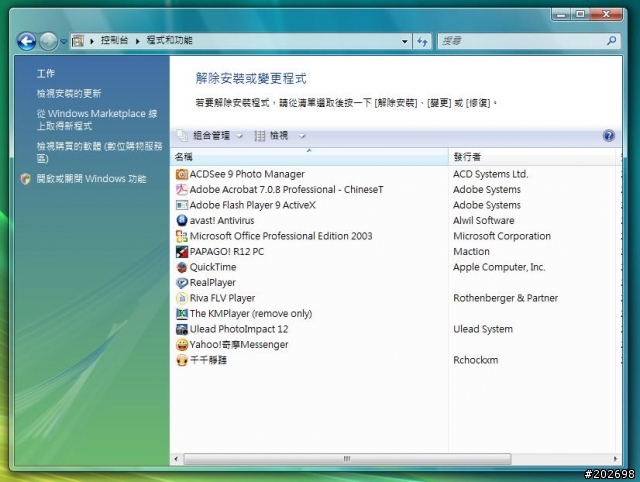Click the shield icon beside Windows 功能
This screenshot has height=482, width=640.
click(x=25, y=179)
